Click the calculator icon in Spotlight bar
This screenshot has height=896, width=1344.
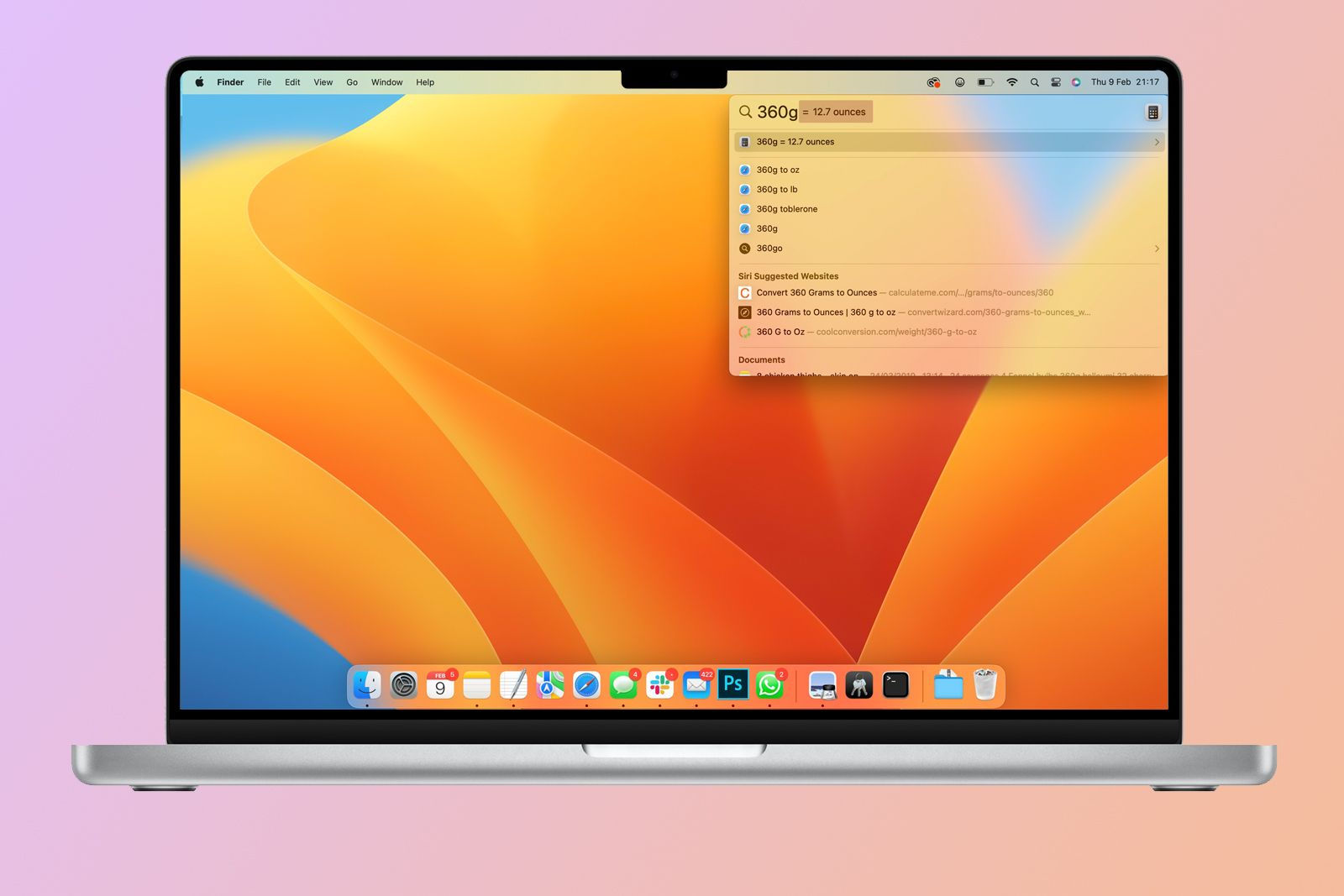1152,113
